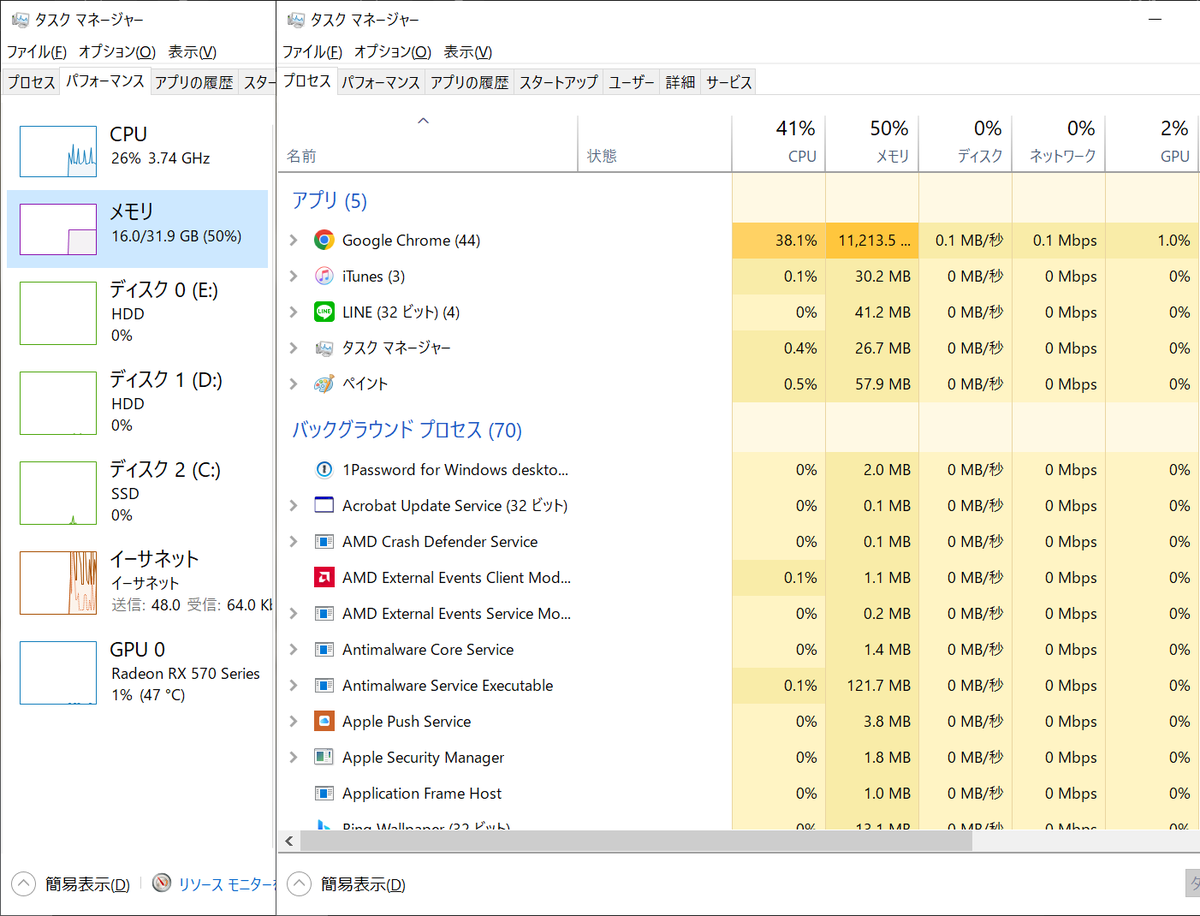Open リソース モニター link in left window
This screenshot has width=1200, height=916.
click(x=226, y=885)
